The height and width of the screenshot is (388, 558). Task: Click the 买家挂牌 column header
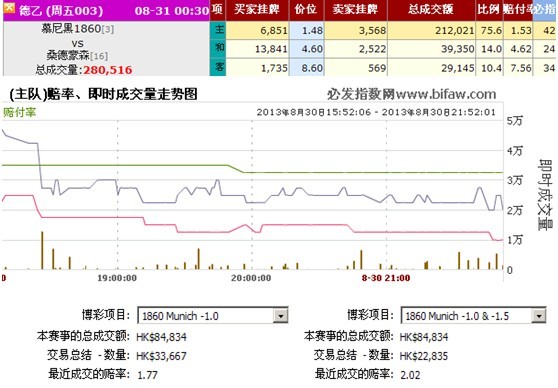257,10
